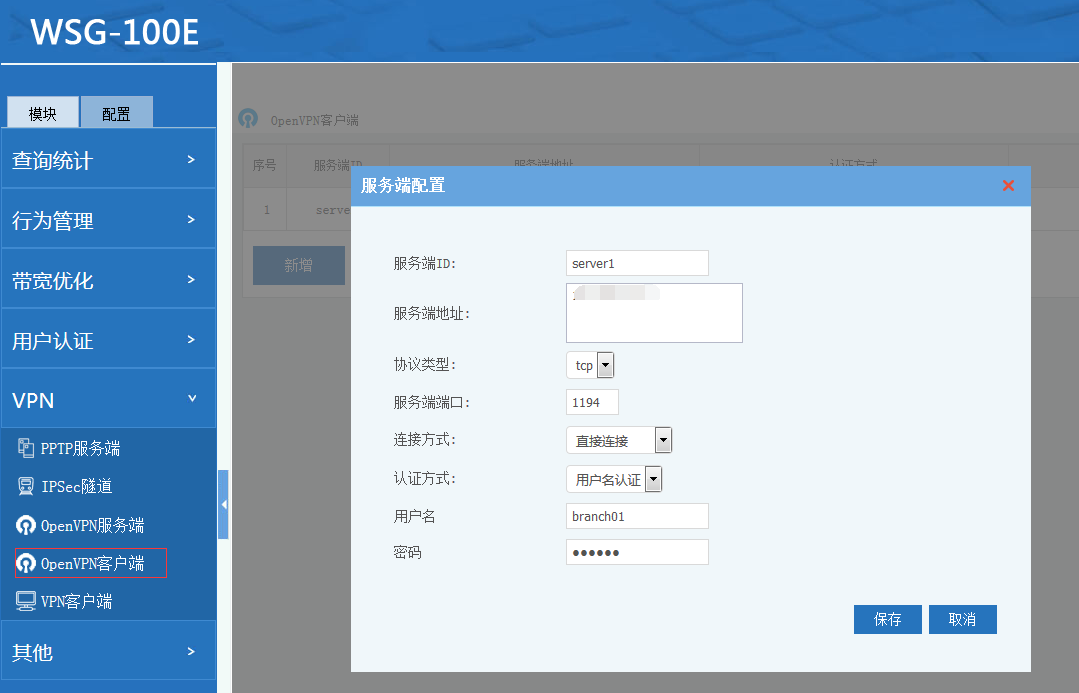
Task: Expand the 查询统计 menu section
Action: coord(108,160)
